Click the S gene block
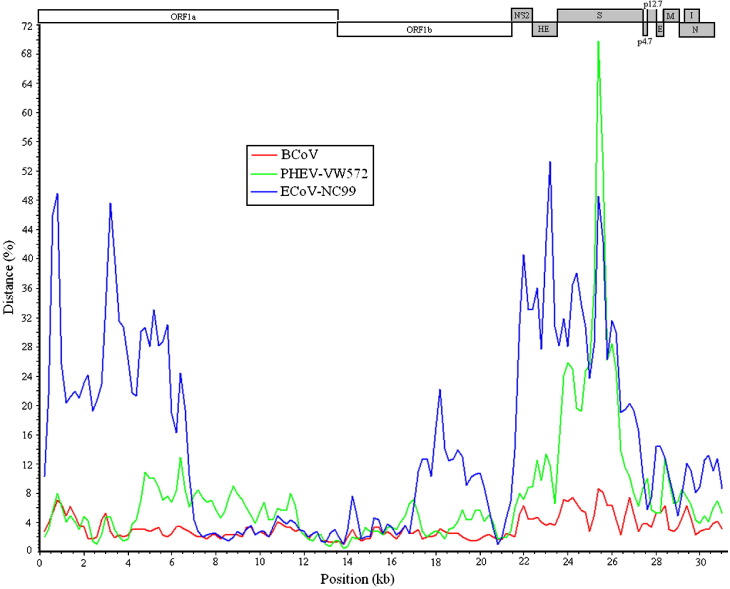Image resolution: width=730 pixels, height=589 pixels. (599, 16)
